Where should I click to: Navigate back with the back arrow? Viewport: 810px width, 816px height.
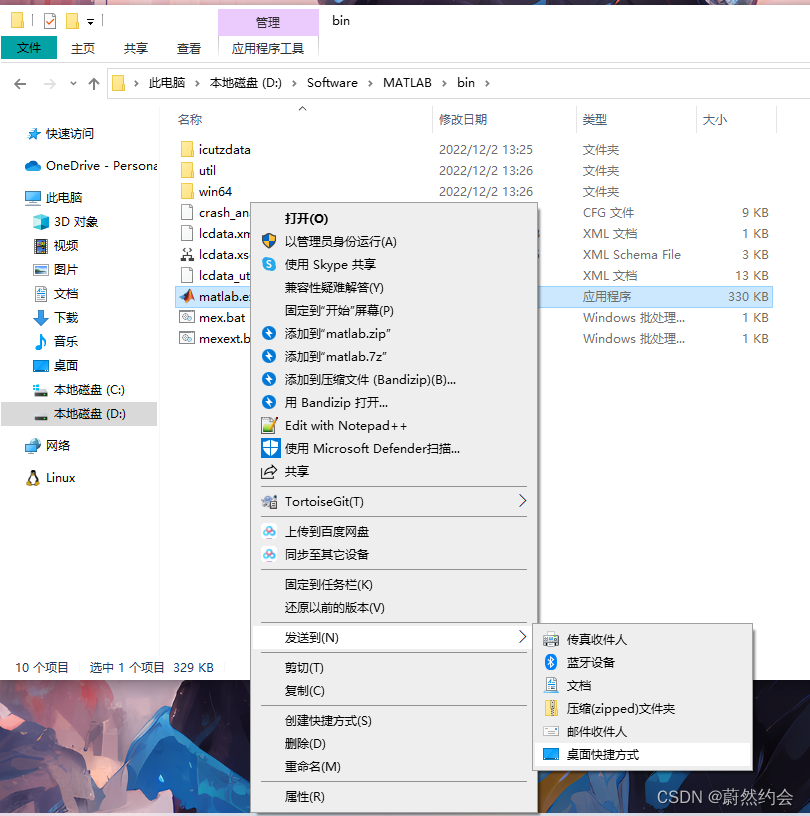20,83
